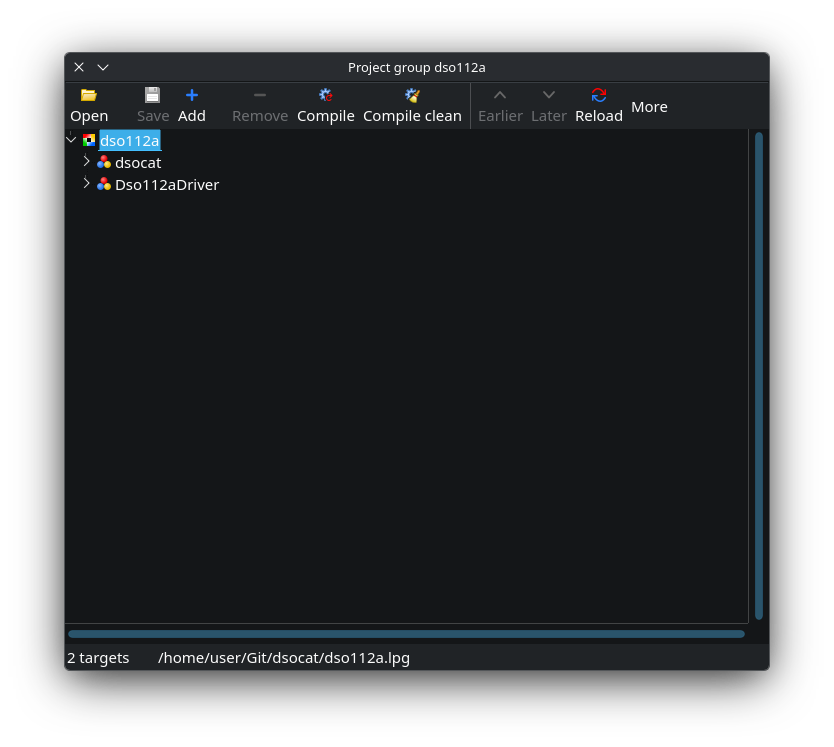
Task: Click the Dso112aDriver project icon
Action: point(104,185)
